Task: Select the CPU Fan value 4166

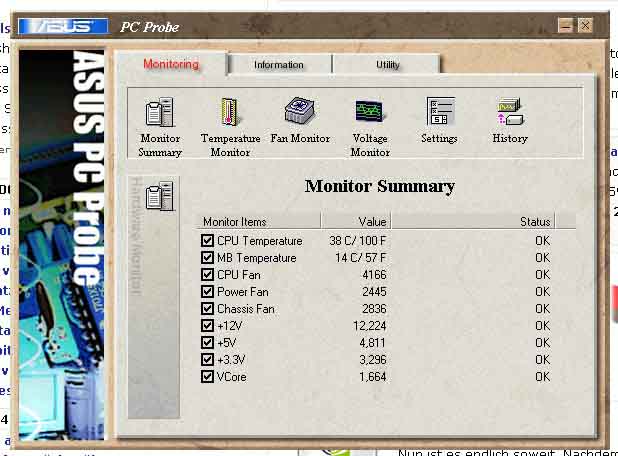Action: pyautogui.click(x=374, y=274)
